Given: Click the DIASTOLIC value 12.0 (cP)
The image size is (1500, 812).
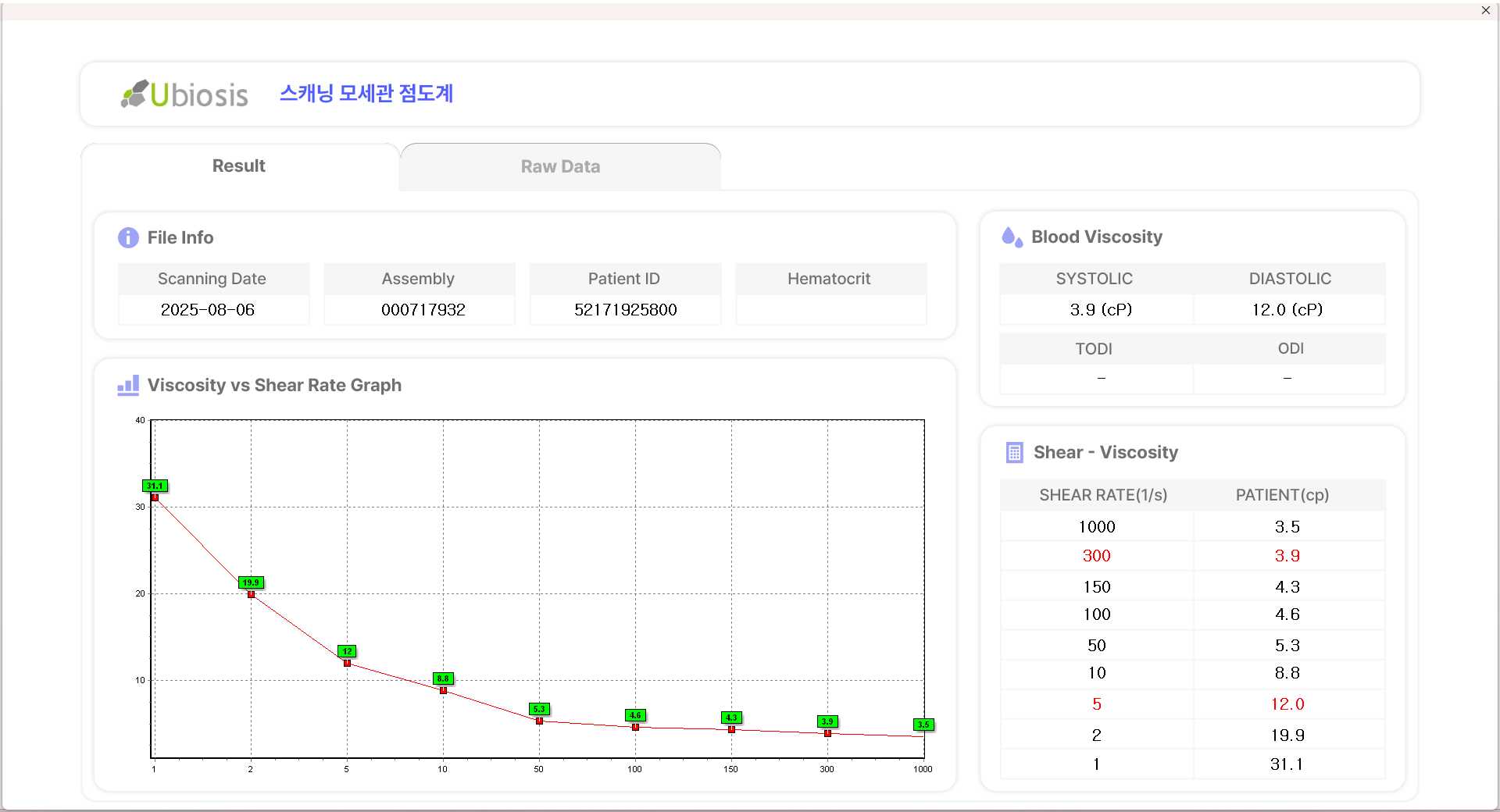Looking at the screenshot, I should pyautogui.click(x=1287, y=310).
